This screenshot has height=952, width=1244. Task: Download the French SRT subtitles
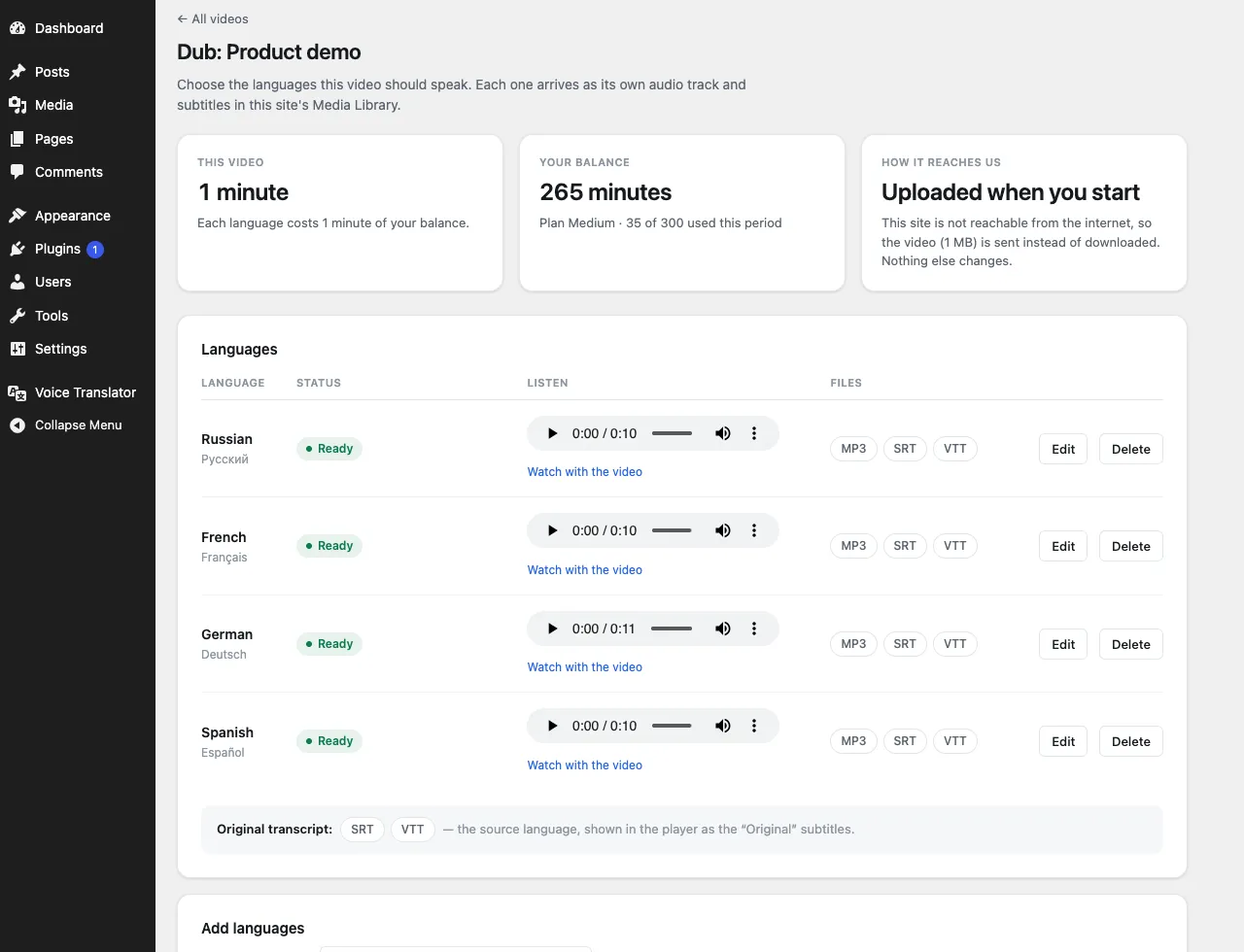click(x=905, y=546)
